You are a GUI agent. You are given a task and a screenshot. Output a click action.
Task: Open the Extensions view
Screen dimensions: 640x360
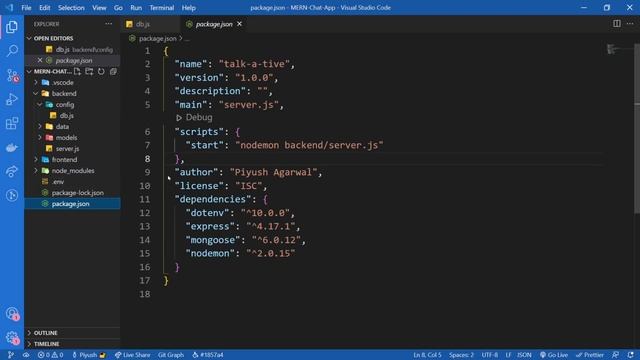click(x=12, y=123)
